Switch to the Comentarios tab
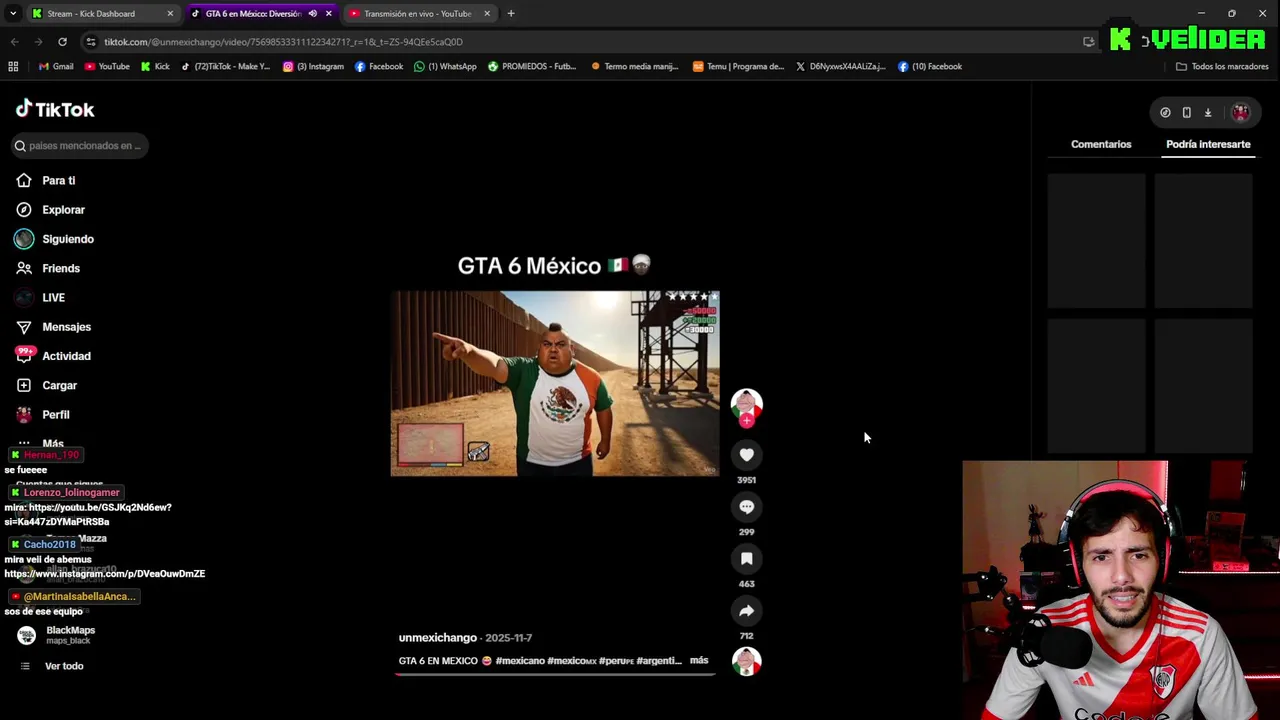This screenshot has height=720, width=1280. pyautogui.click(x=1101, y=144)
